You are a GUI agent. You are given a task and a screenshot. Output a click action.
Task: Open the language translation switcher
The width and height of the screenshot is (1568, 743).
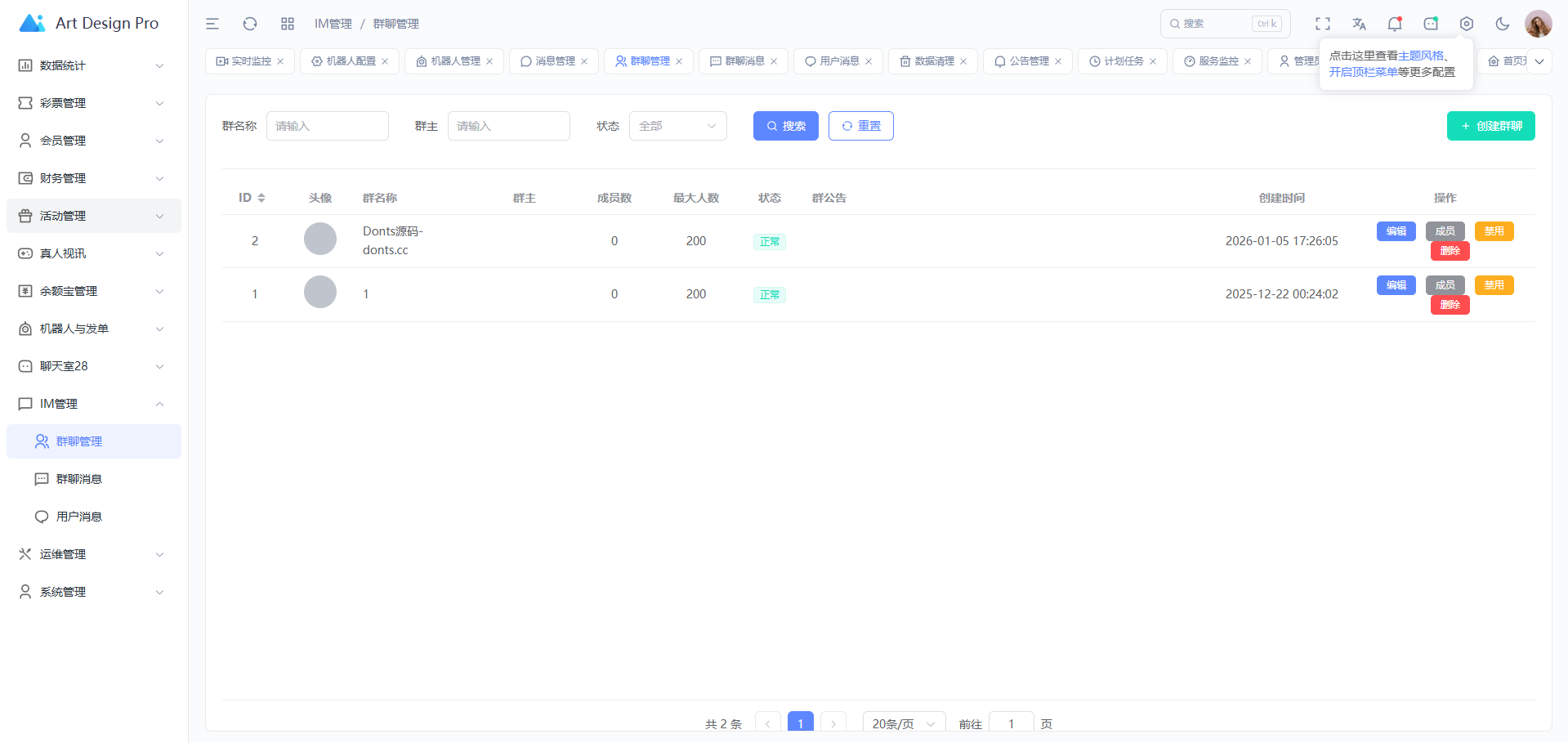click(x=1359, y=24)
